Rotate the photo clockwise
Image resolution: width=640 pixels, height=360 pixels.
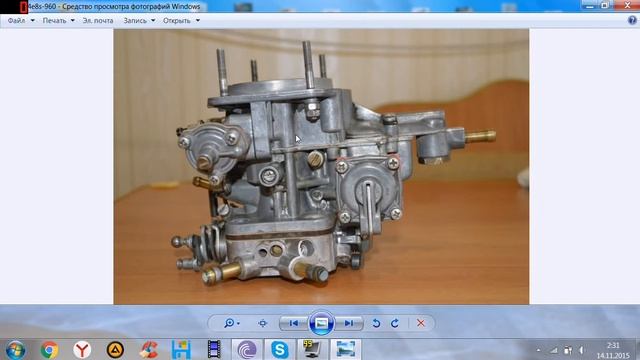tap(395, 323)
